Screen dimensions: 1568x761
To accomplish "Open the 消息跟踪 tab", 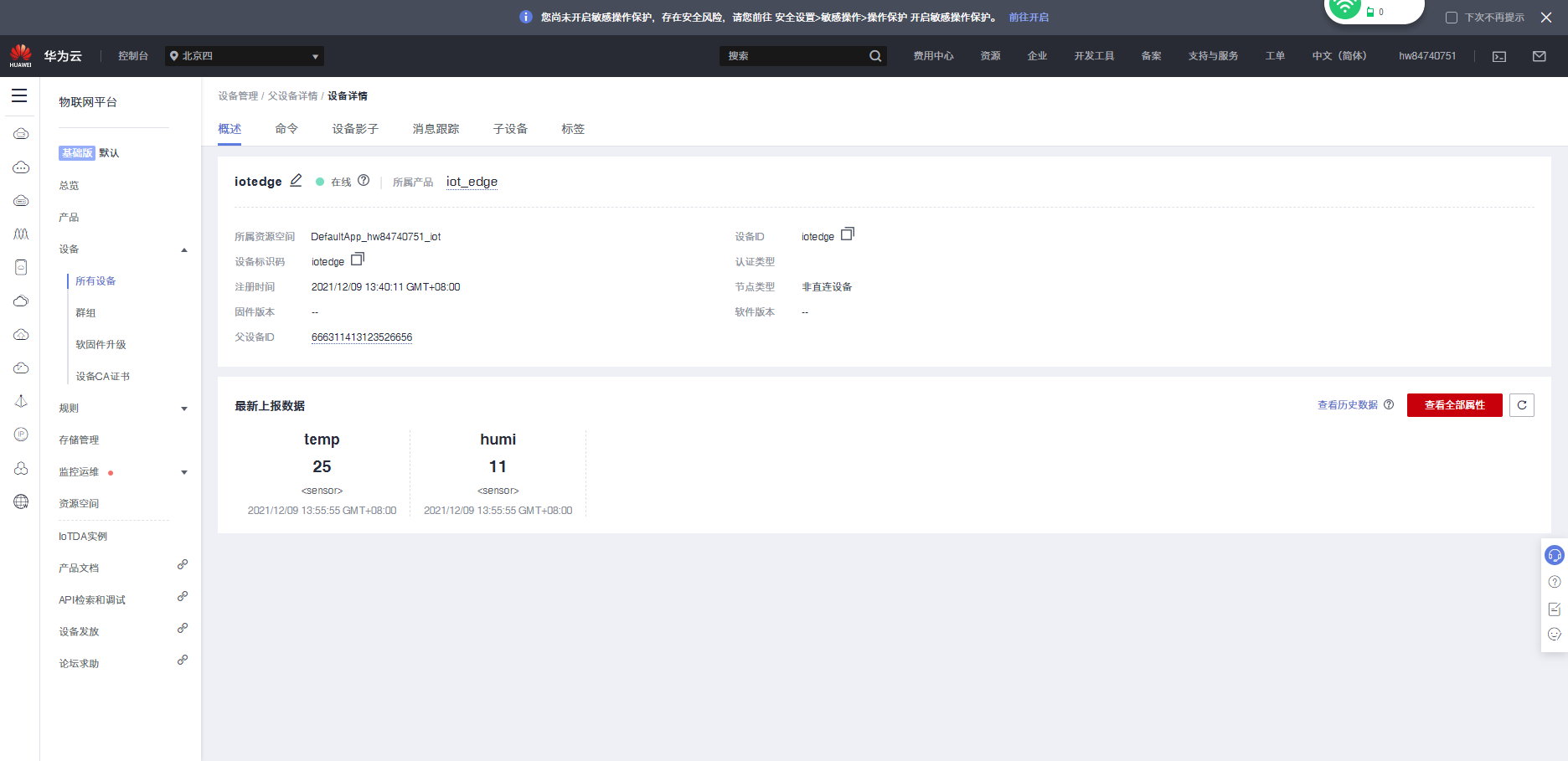I will 436,129.
